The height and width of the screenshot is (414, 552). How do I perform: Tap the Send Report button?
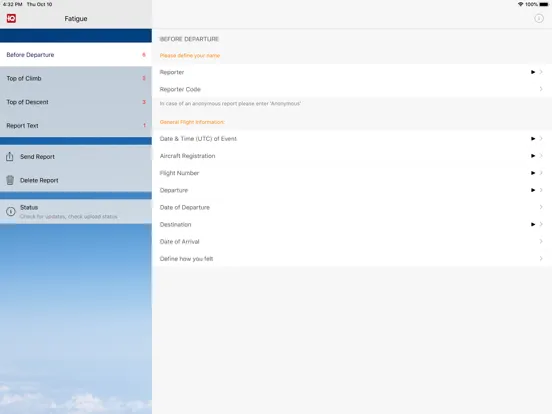[x=76, y=156]
